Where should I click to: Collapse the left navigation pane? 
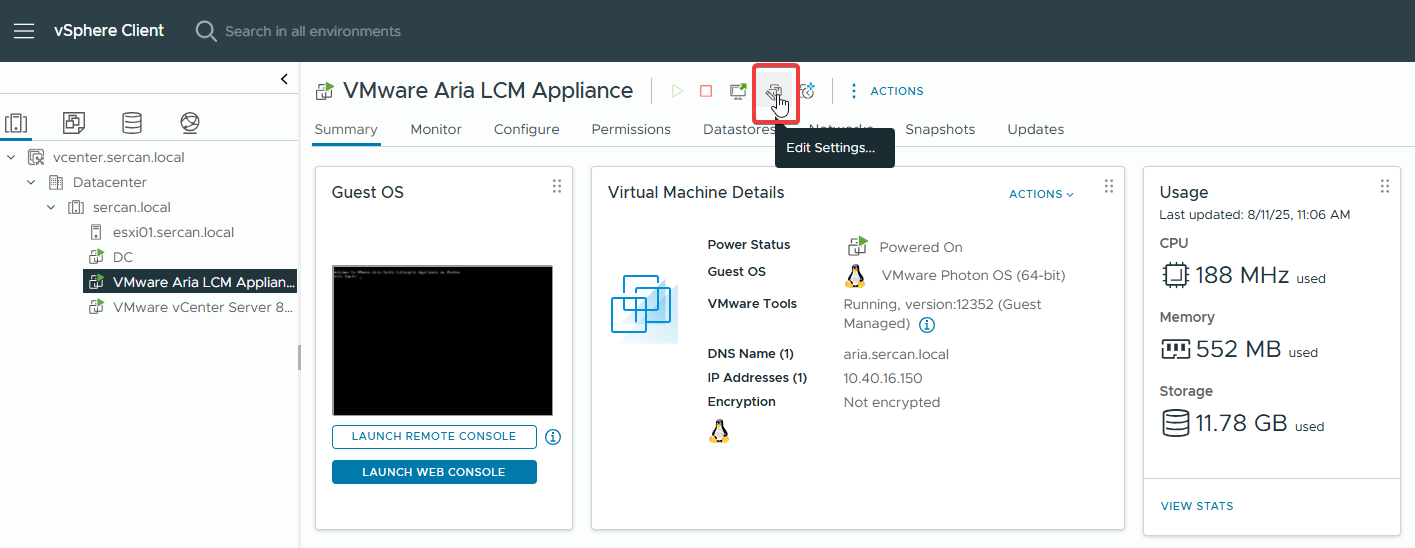pos(284,79)
